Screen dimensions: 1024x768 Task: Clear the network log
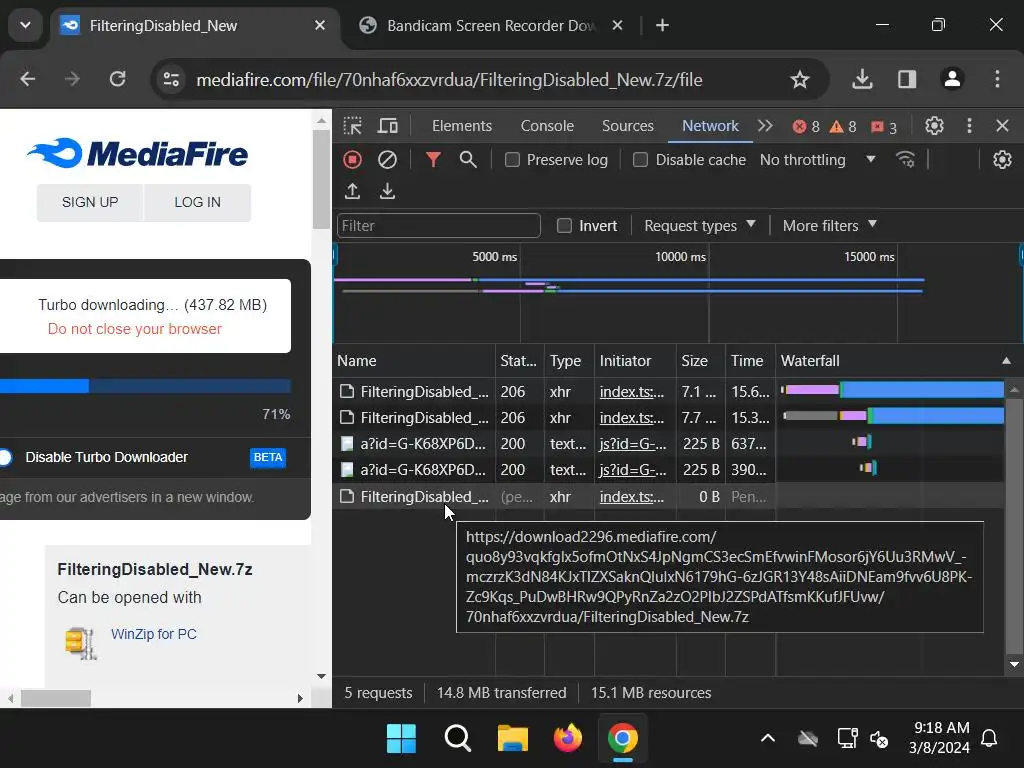pos(387,159)
